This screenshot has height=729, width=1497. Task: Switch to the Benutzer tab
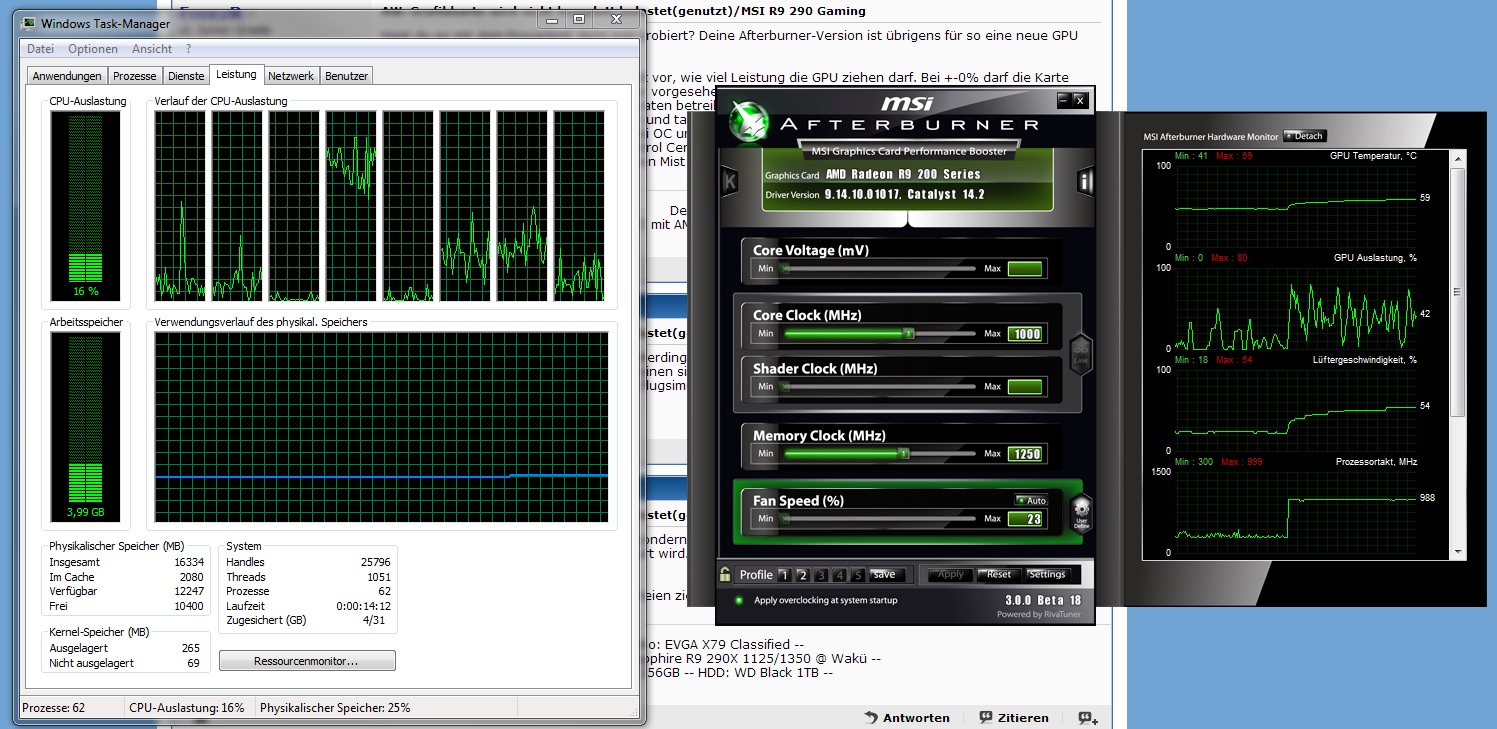346,76
